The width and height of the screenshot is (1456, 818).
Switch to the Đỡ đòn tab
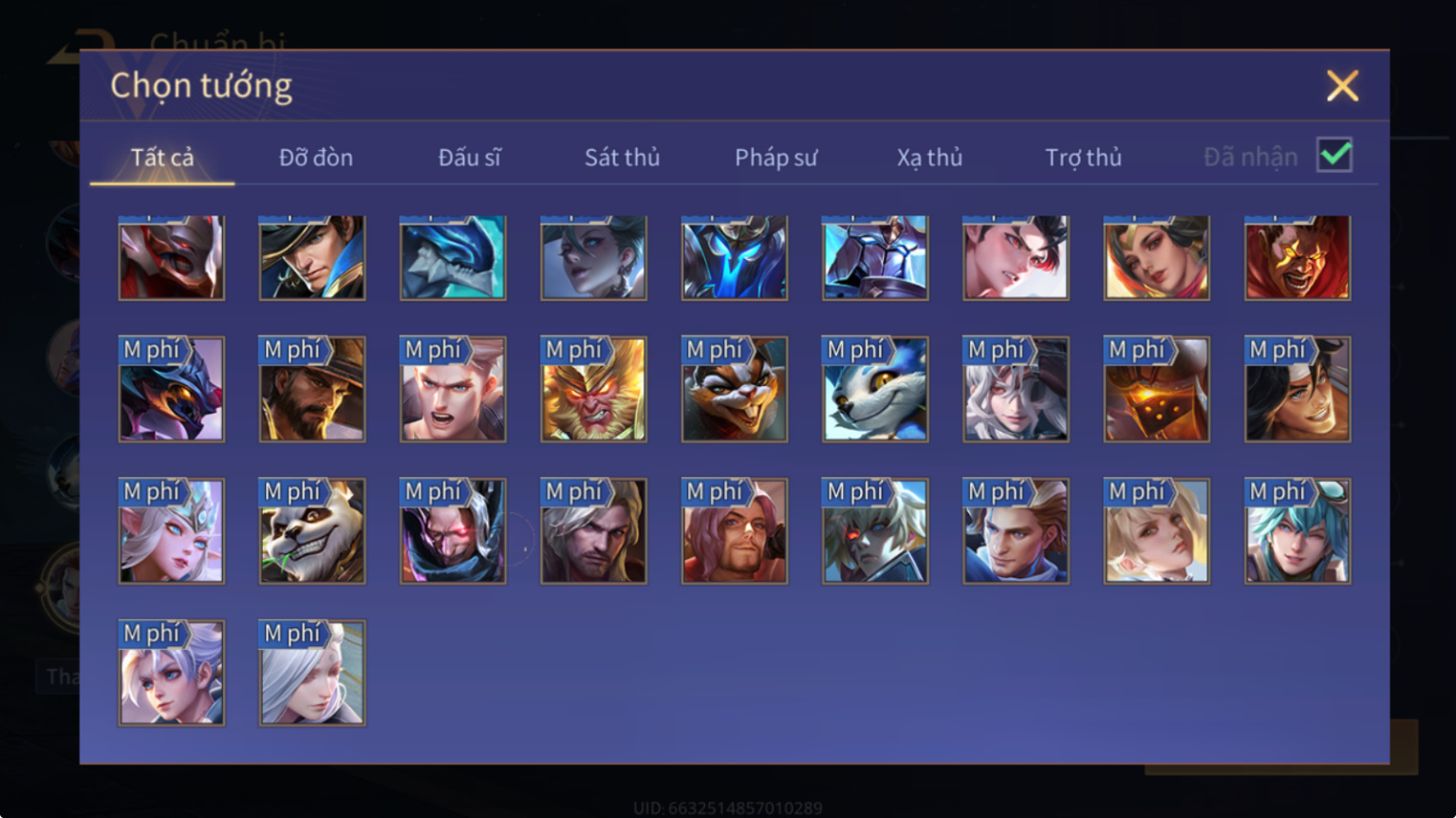tap(316, 158)
